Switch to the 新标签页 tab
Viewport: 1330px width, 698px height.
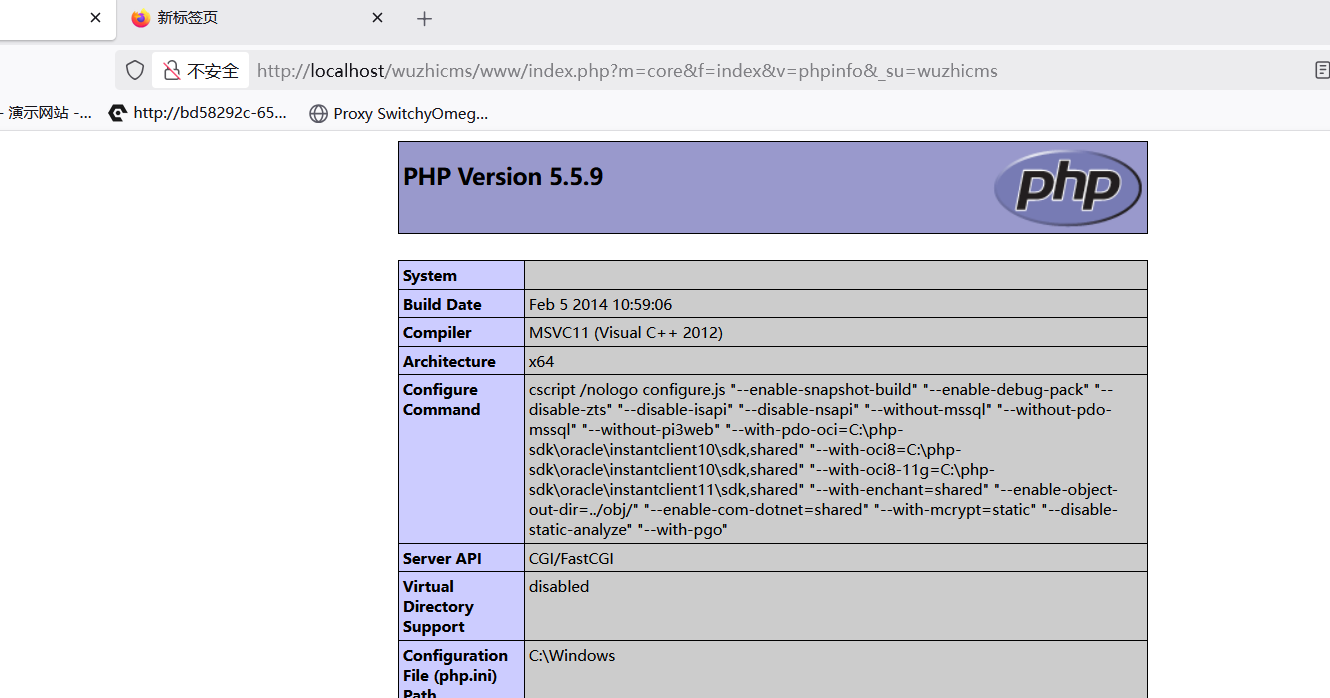tap(240, 18)
